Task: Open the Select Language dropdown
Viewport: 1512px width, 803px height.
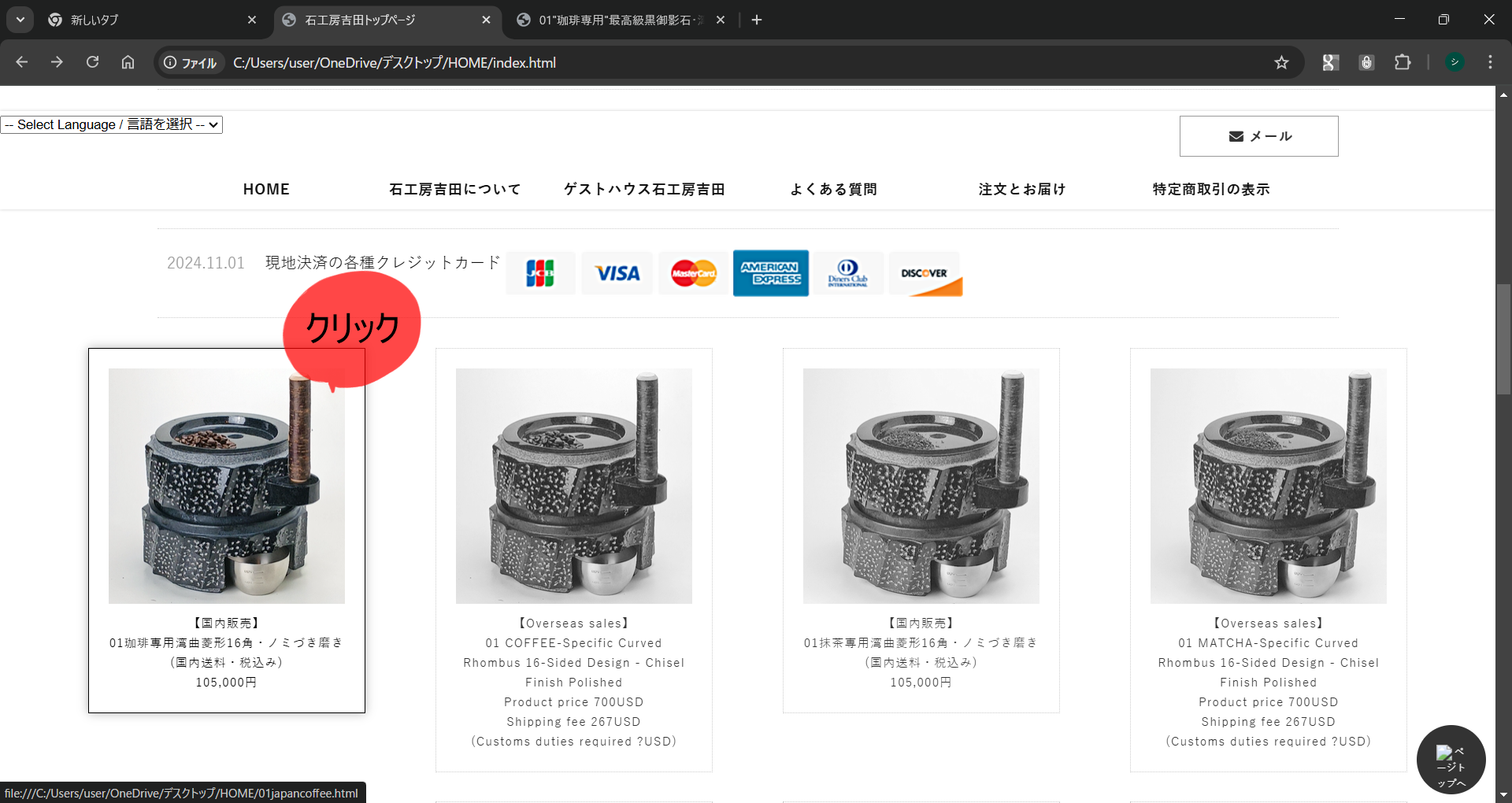Action: (x=112, y=124)
